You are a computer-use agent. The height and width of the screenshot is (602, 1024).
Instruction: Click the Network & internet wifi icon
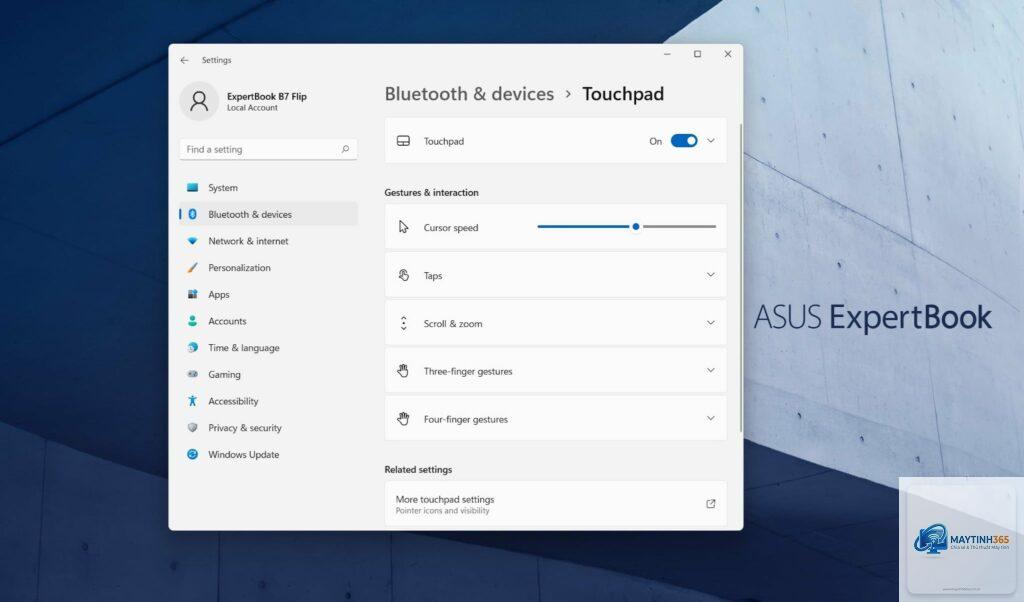193,241
